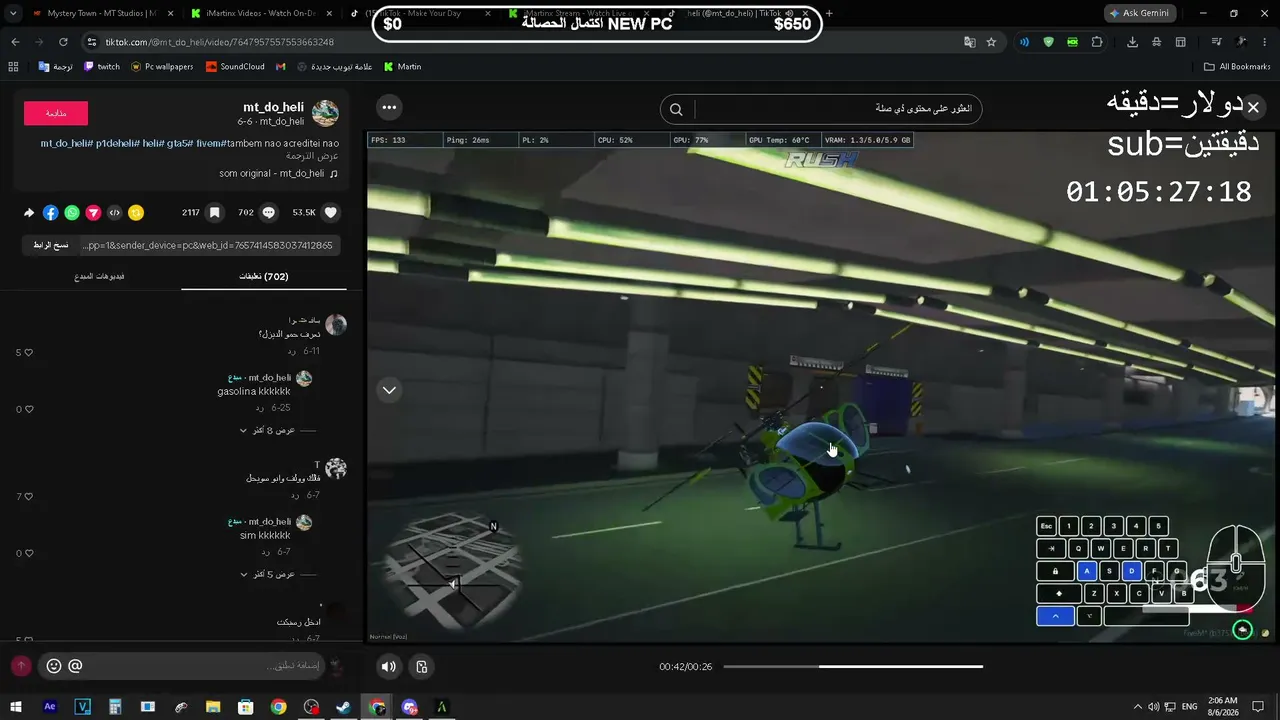Reload the page

pyautogui.click(x=63, y=42)
